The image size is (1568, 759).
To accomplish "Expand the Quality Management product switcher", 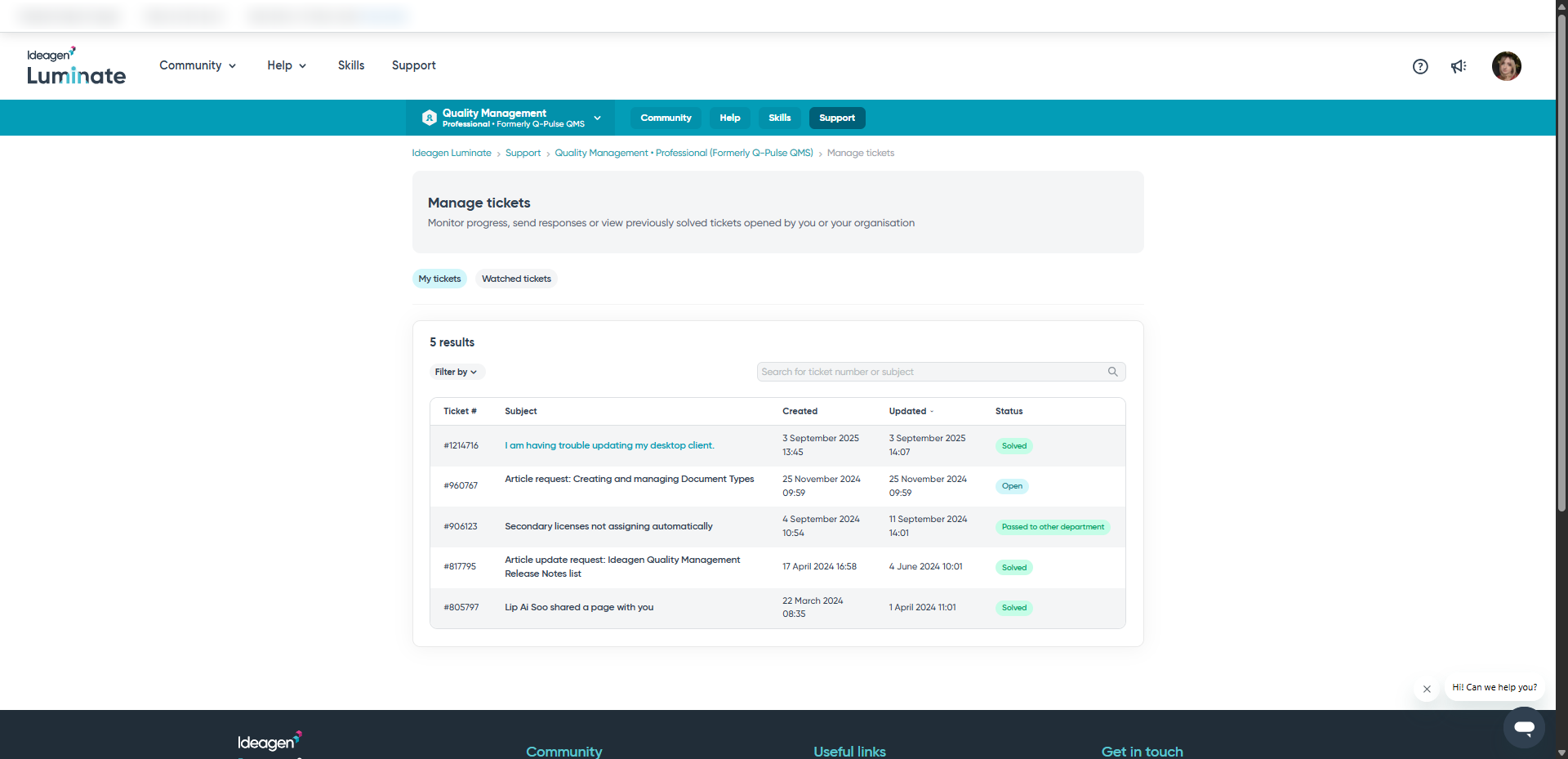I will [599, 118].
